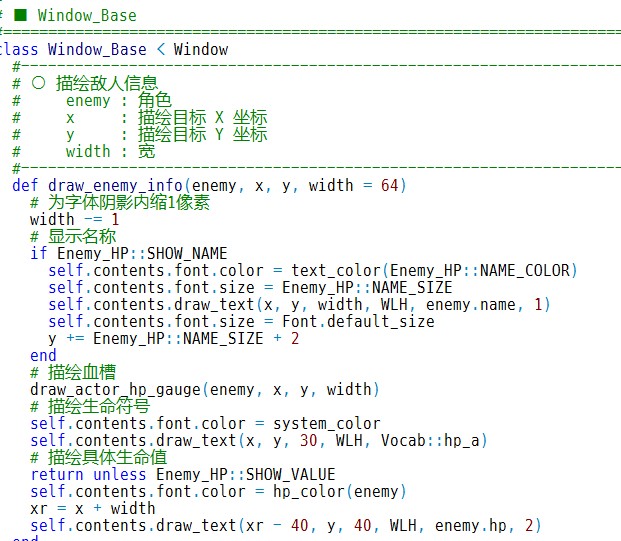The height and width of the screenshot is (541, 621).
Task: Click the 'xr = x + width' line
Action: (93, 509)
